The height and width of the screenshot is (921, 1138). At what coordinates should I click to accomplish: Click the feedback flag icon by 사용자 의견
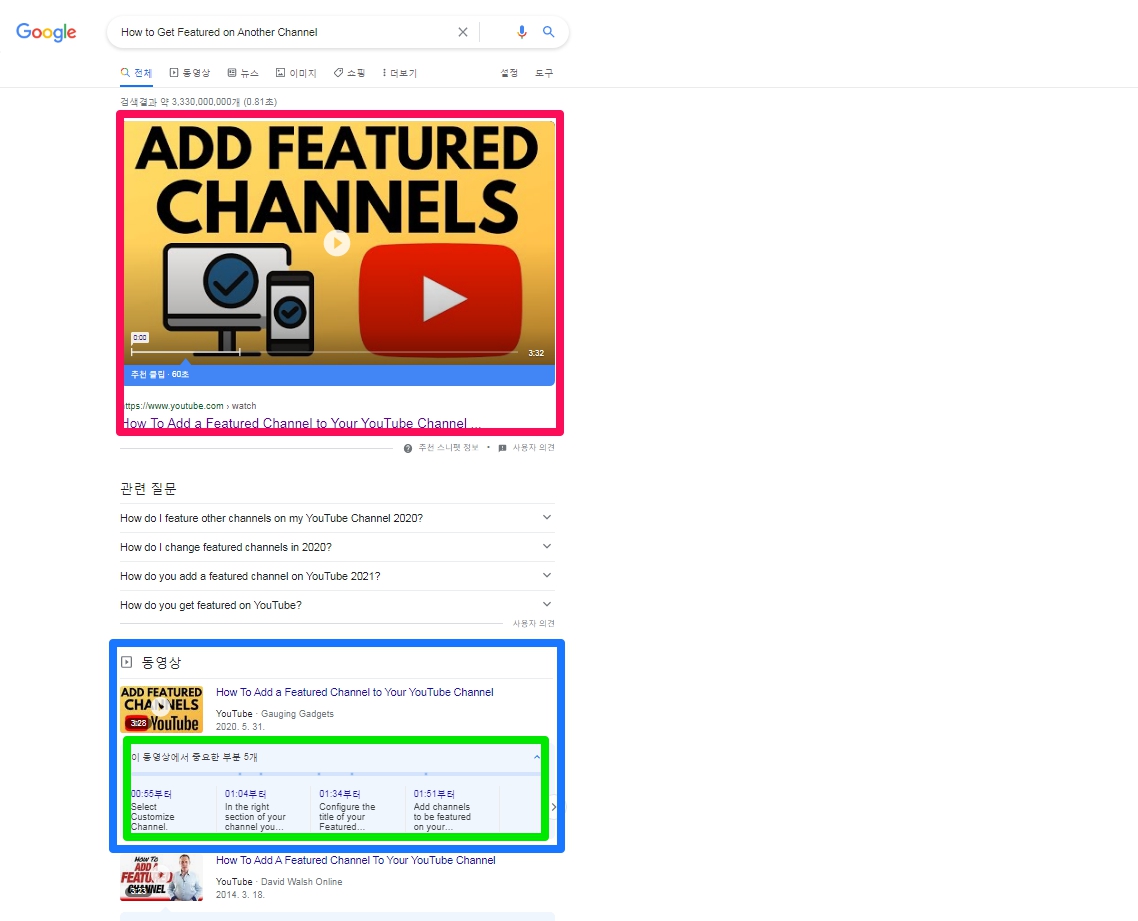tap(502, 448)
